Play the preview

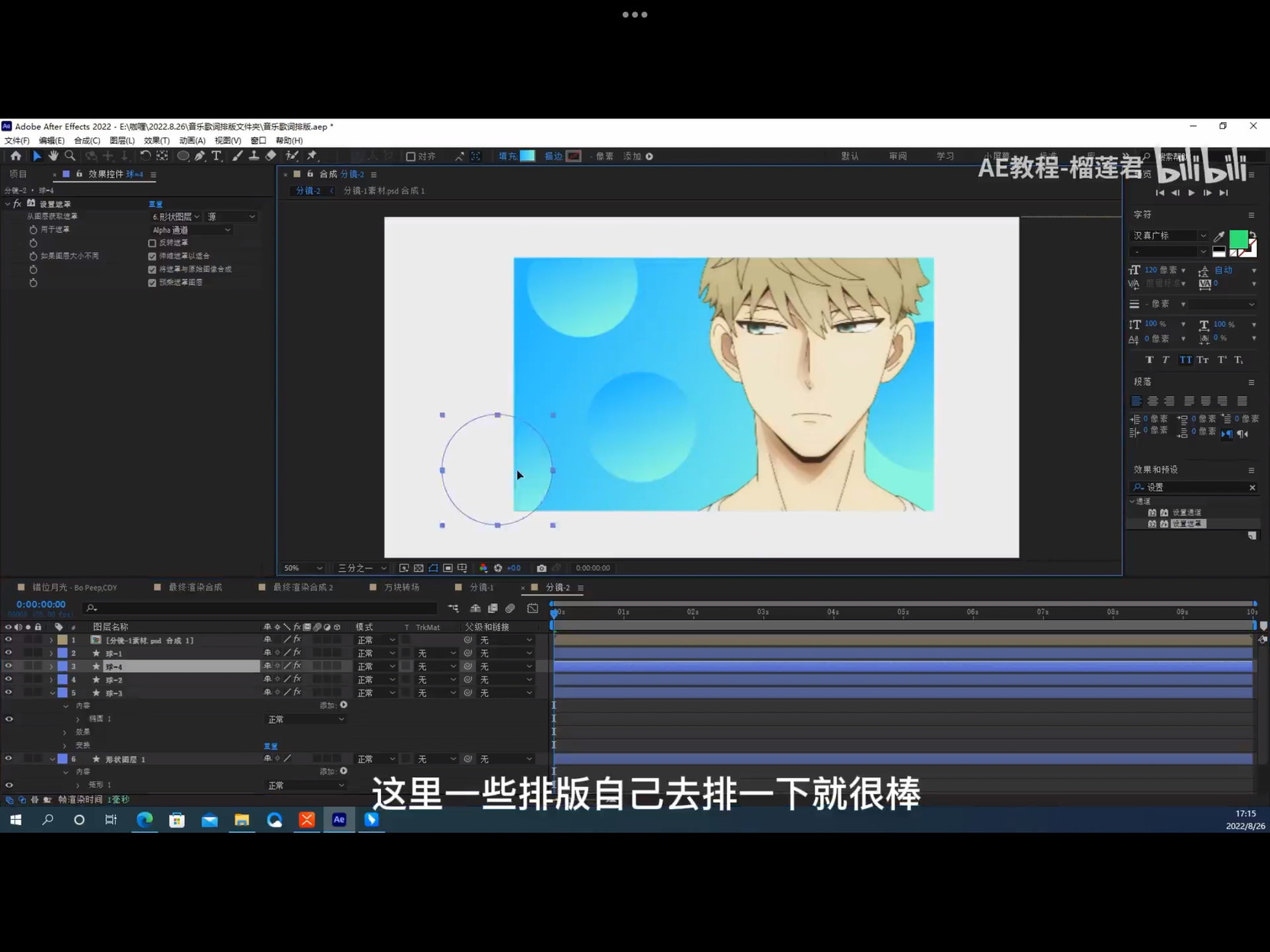1191,193
